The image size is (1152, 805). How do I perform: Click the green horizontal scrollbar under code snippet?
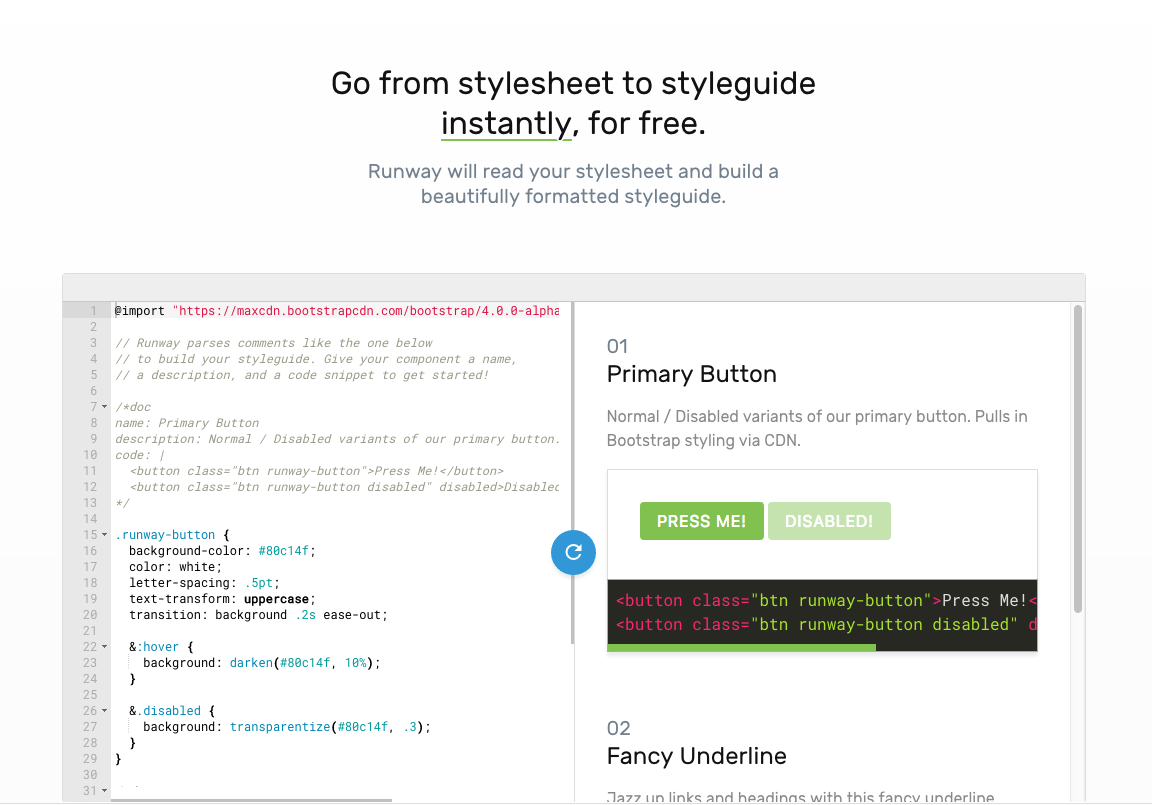point(741,648)
